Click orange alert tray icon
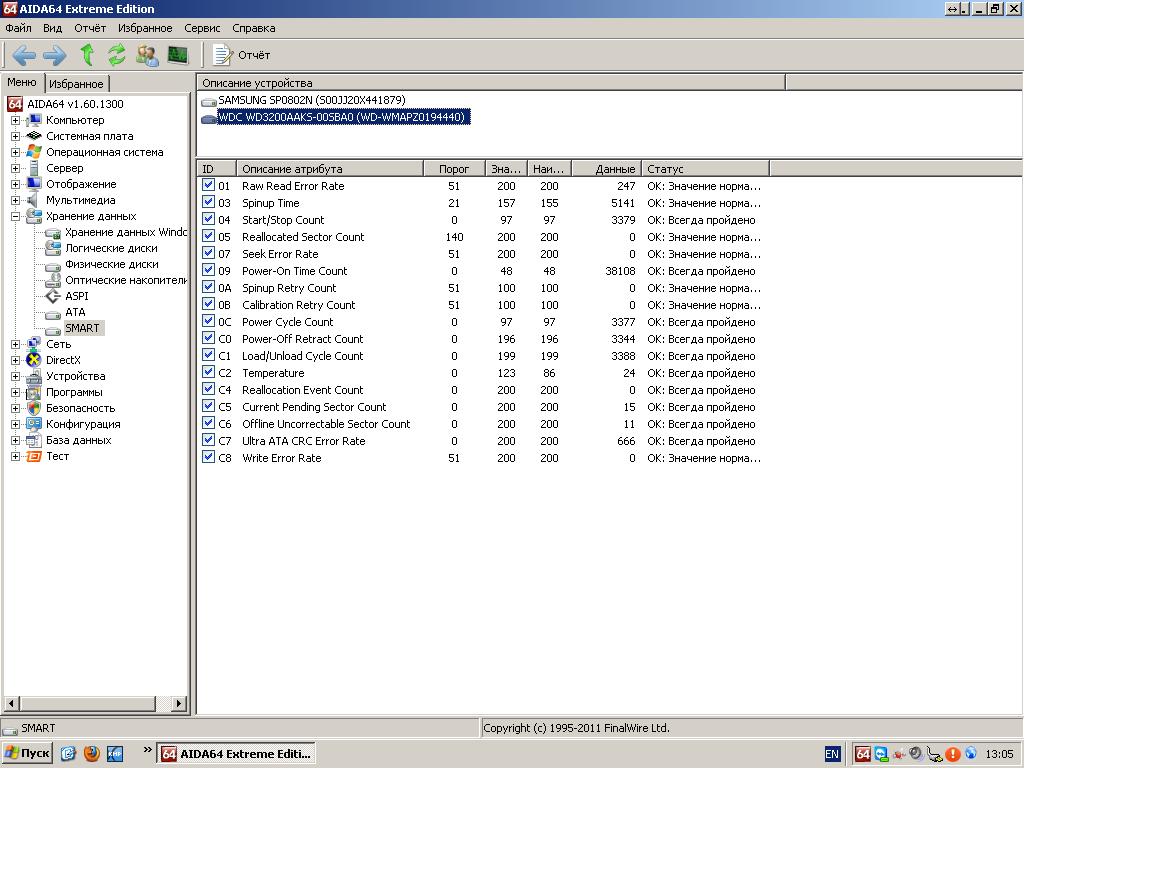The width and height of the screenshot is (1174, 891). 952,754
